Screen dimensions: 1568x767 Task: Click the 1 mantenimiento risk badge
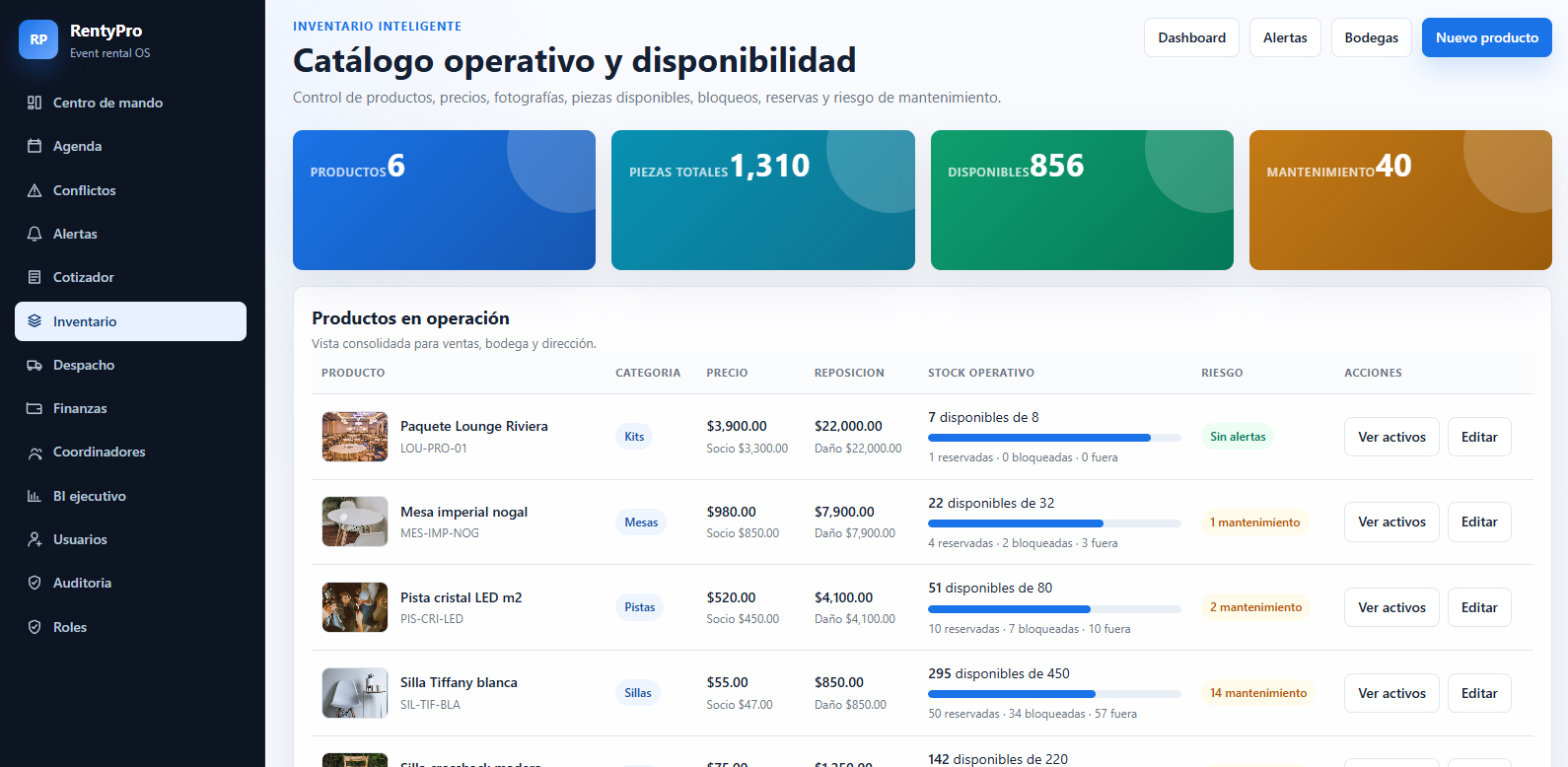(x=1254, y=523)
